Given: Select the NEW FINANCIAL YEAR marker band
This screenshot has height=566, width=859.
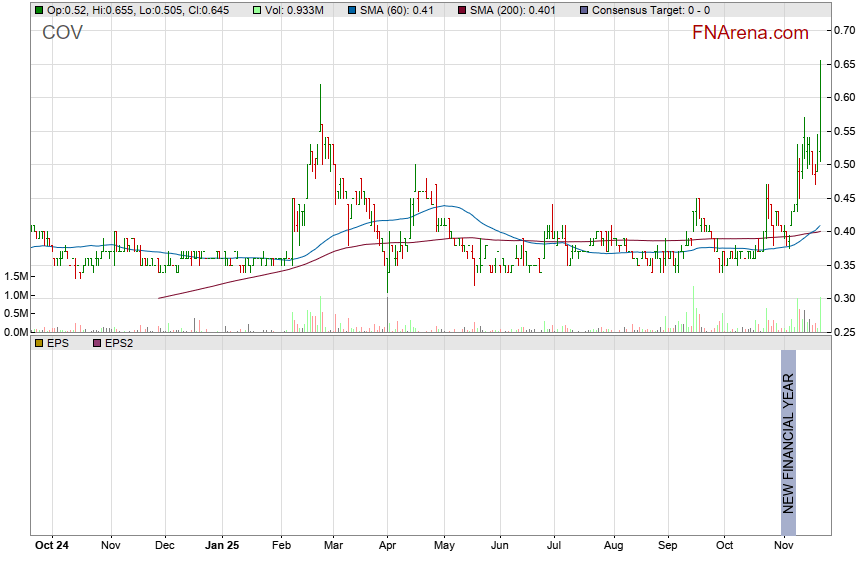Looking at the screenshot, I should pos(788,442).
